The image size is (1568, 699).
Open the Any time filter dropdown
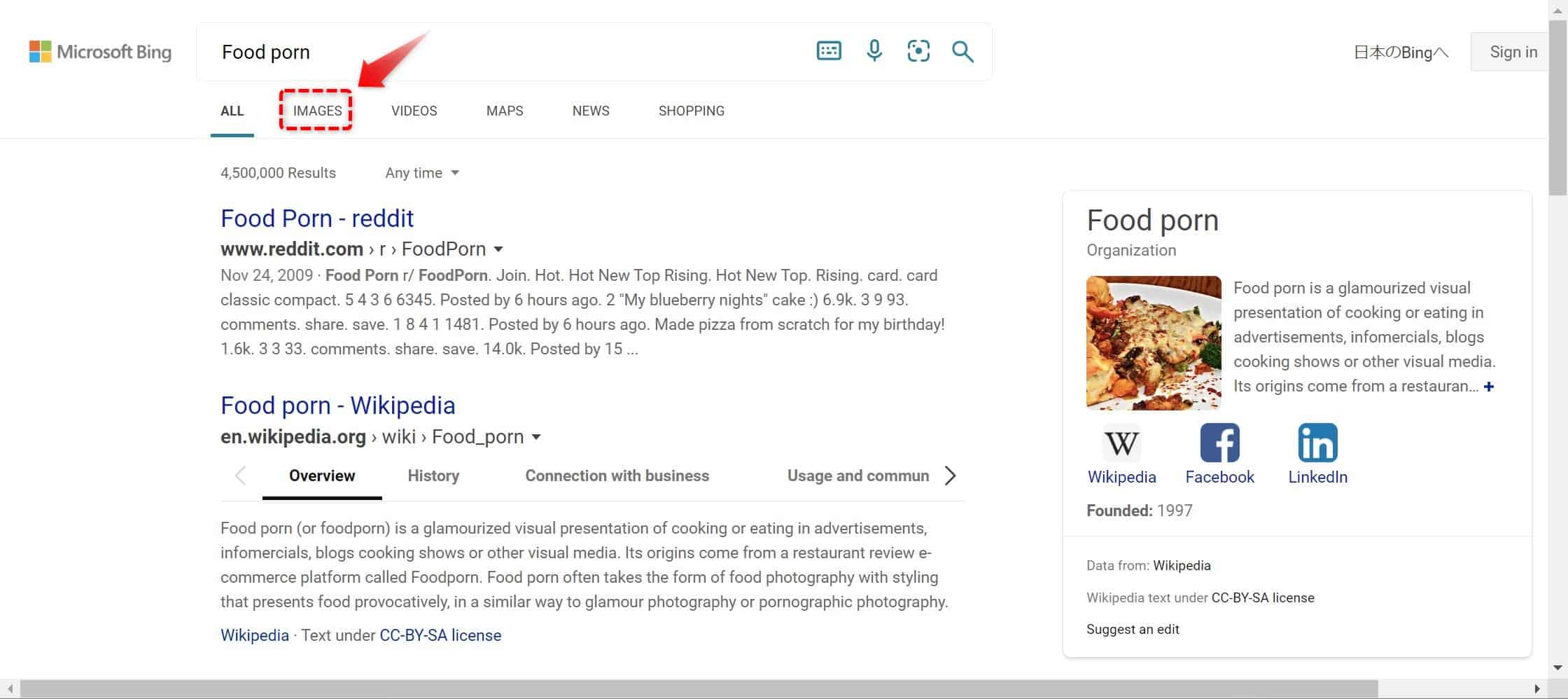pos(422,173)
